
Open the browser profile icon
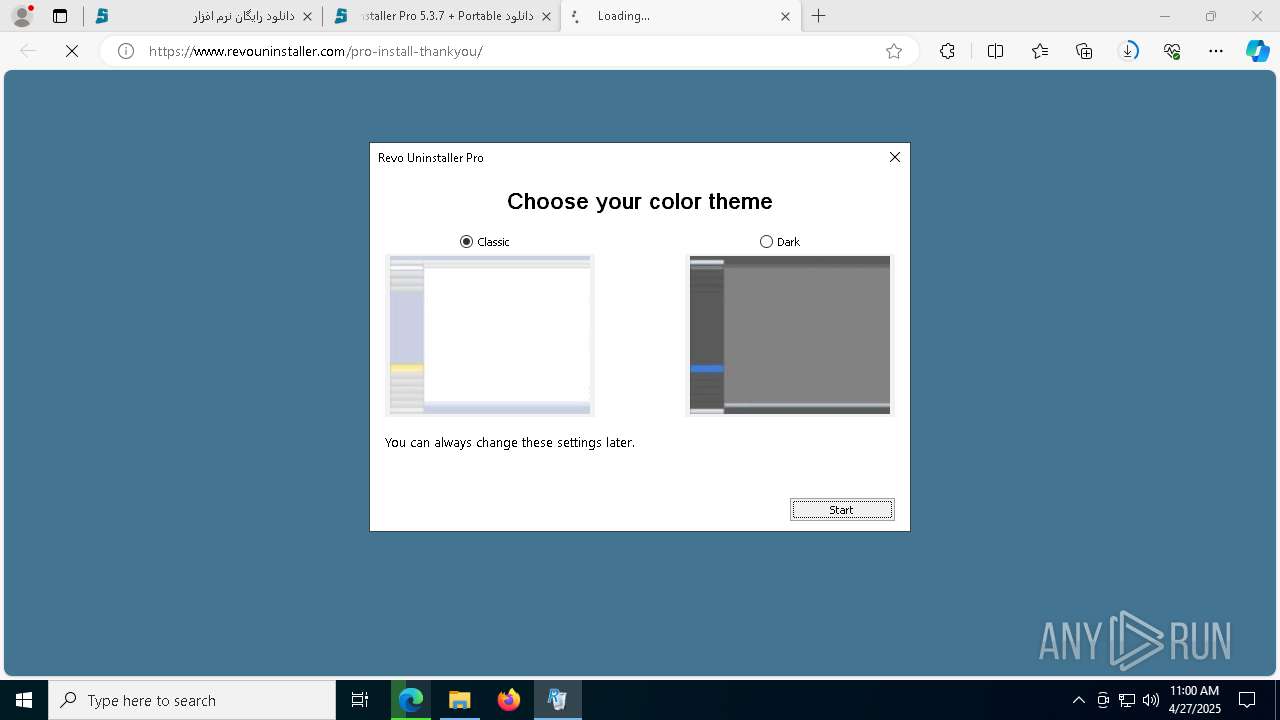pos(21,16)
